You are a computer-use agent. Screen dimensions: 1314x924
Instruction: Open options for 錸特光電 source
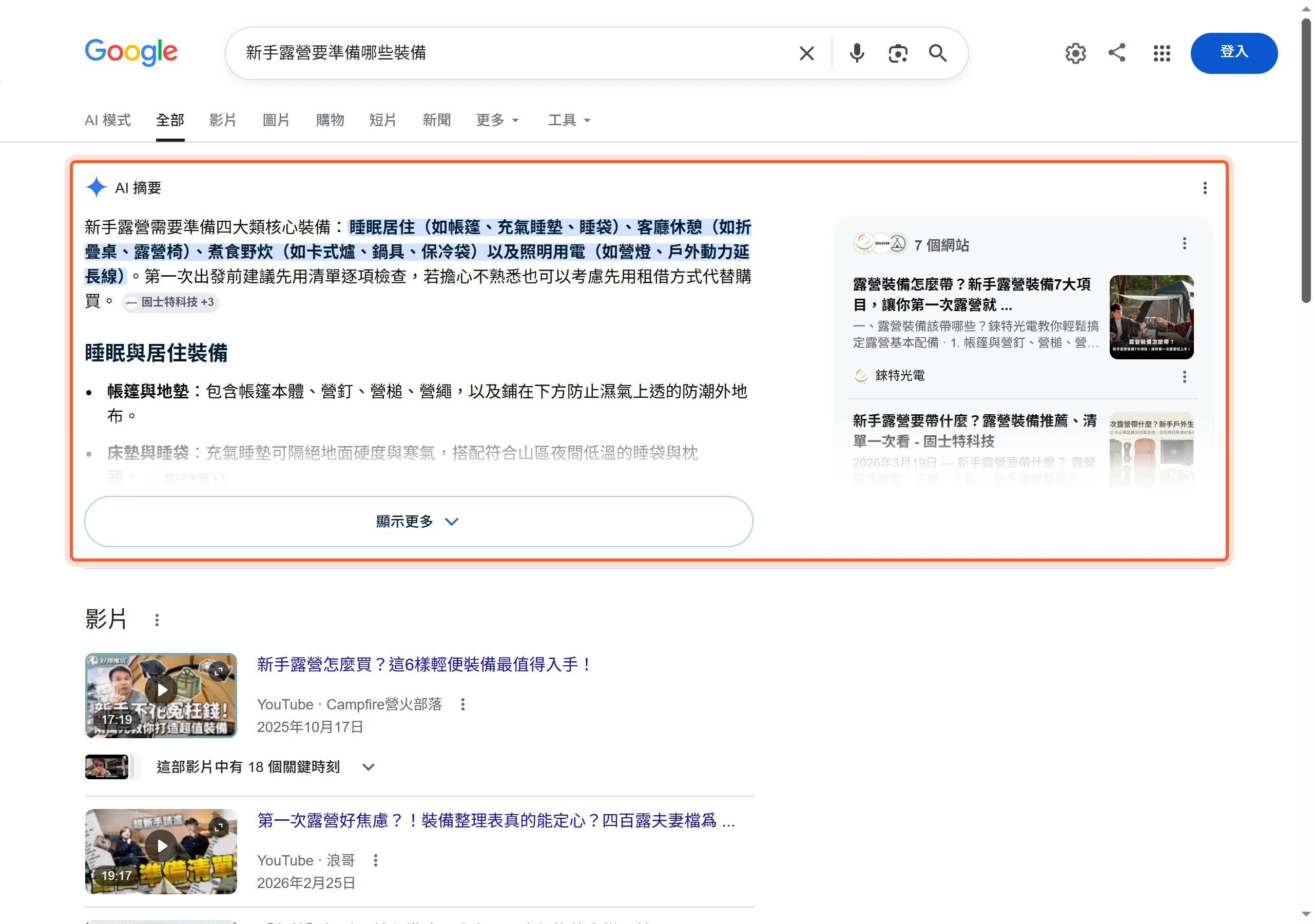[1184, 376]
